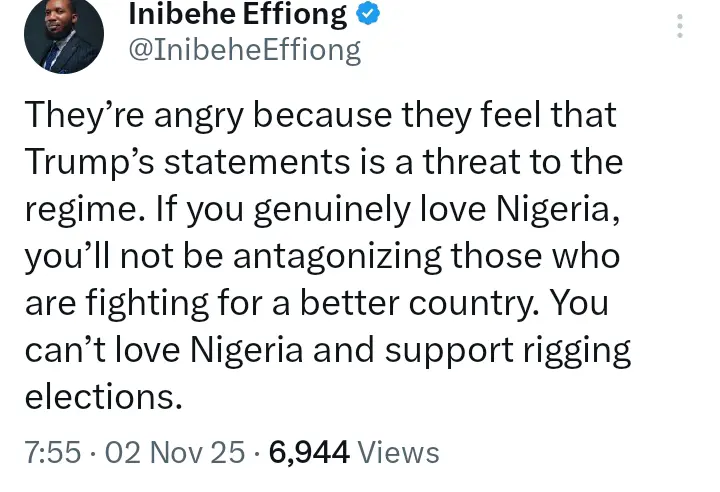This screenshot has height=492, width=720.
Task: Click the blue verified badge
Action: pos(369,15)
